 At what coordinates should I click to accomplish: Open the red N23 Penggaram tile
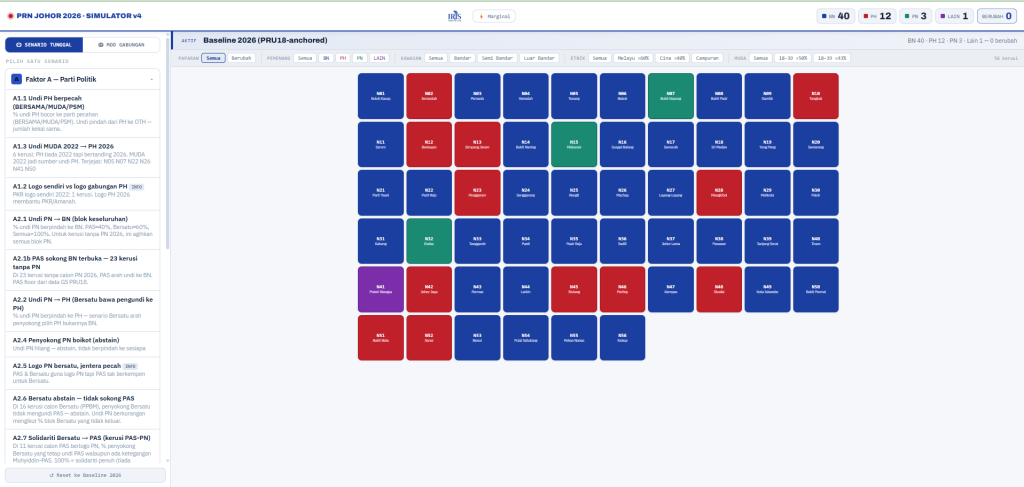coord(477,193)
